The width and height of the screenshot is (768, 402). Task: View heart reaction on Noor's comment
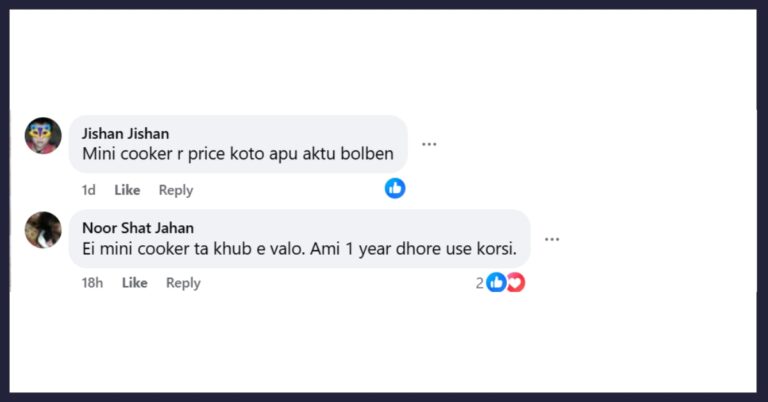click(516, 283)
